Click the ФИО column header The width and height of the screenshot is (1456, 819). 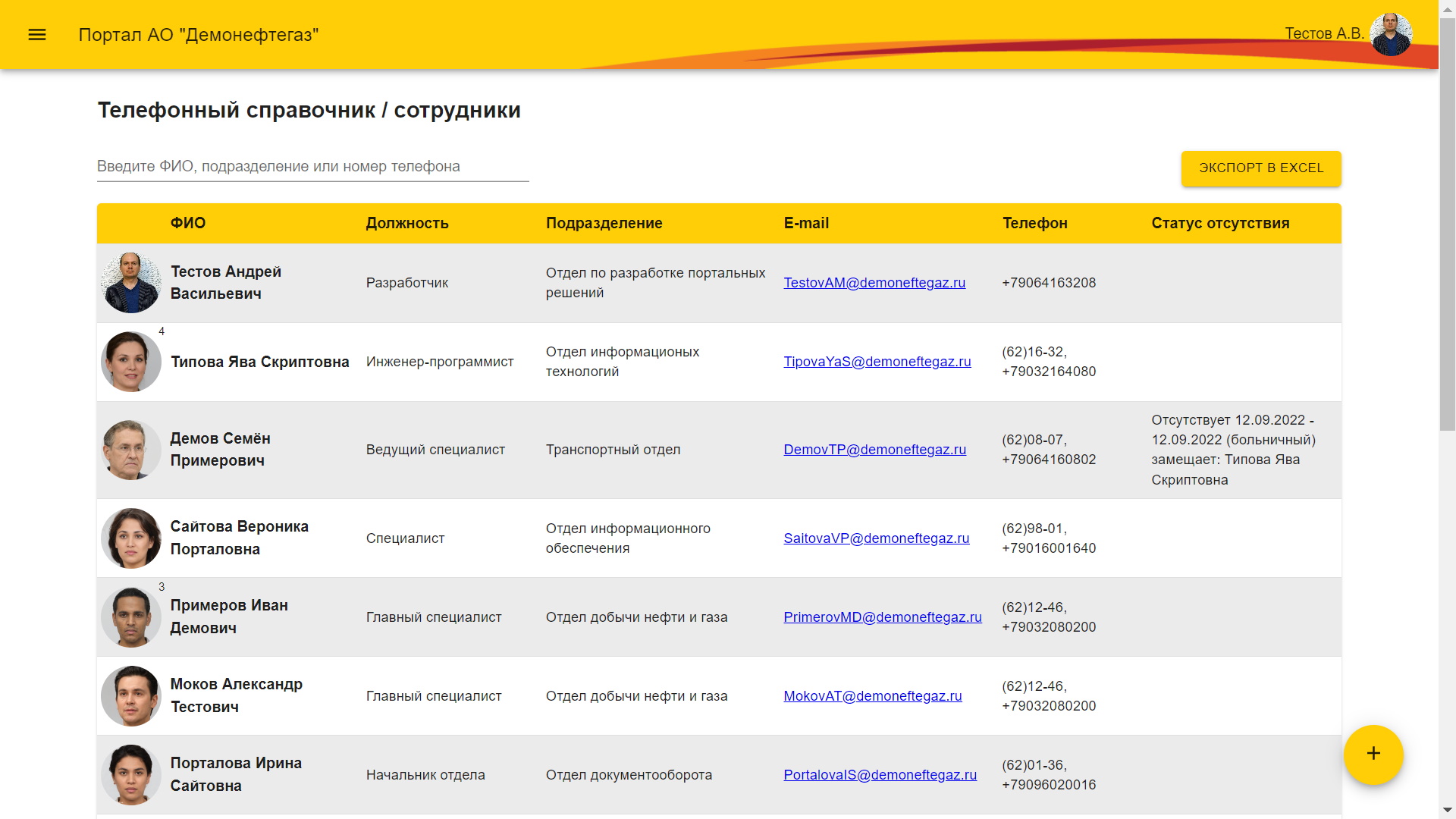pos(187,223)
